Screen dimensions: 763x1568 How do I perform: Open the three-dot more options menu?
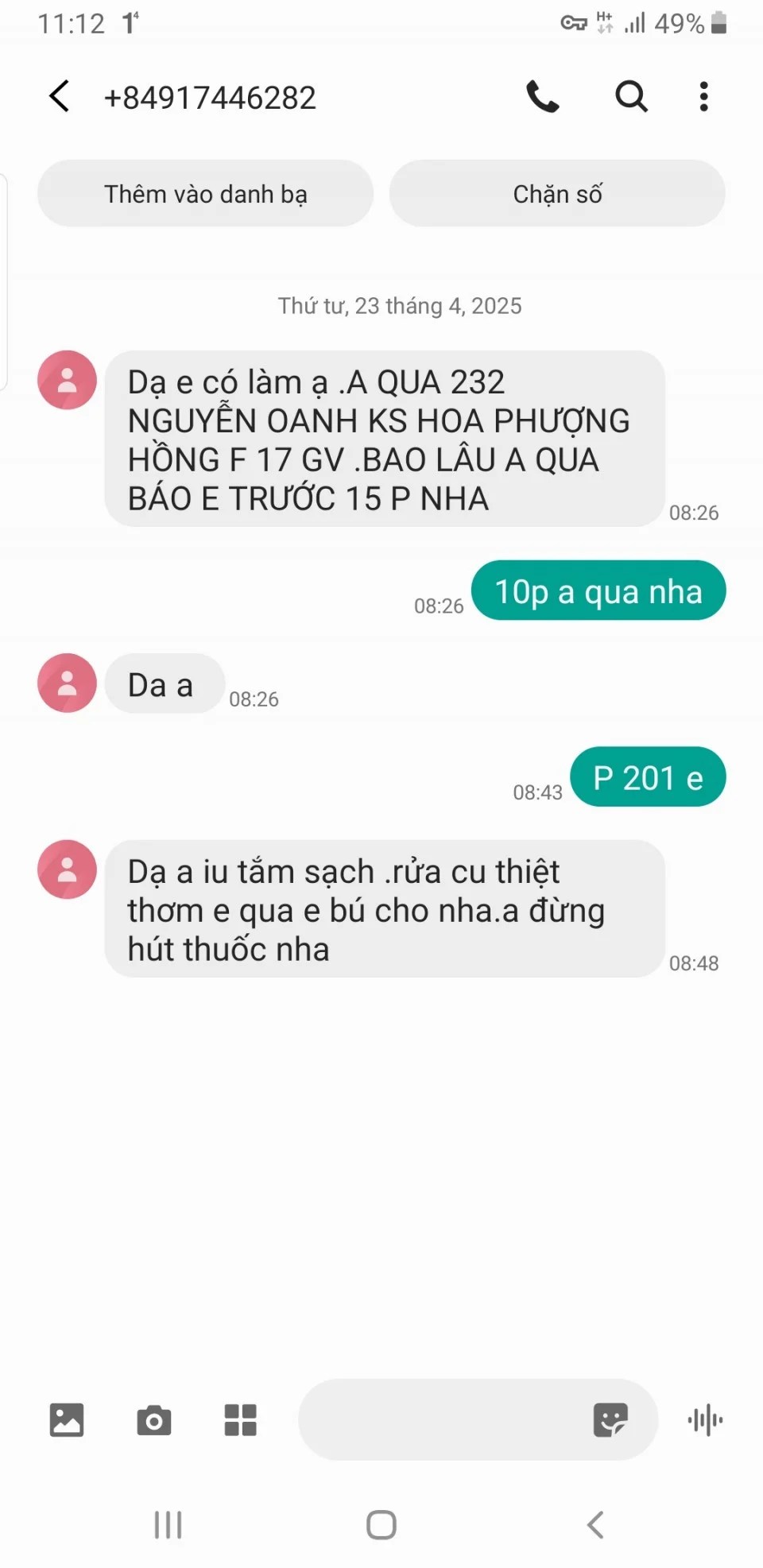pos(703,97)
